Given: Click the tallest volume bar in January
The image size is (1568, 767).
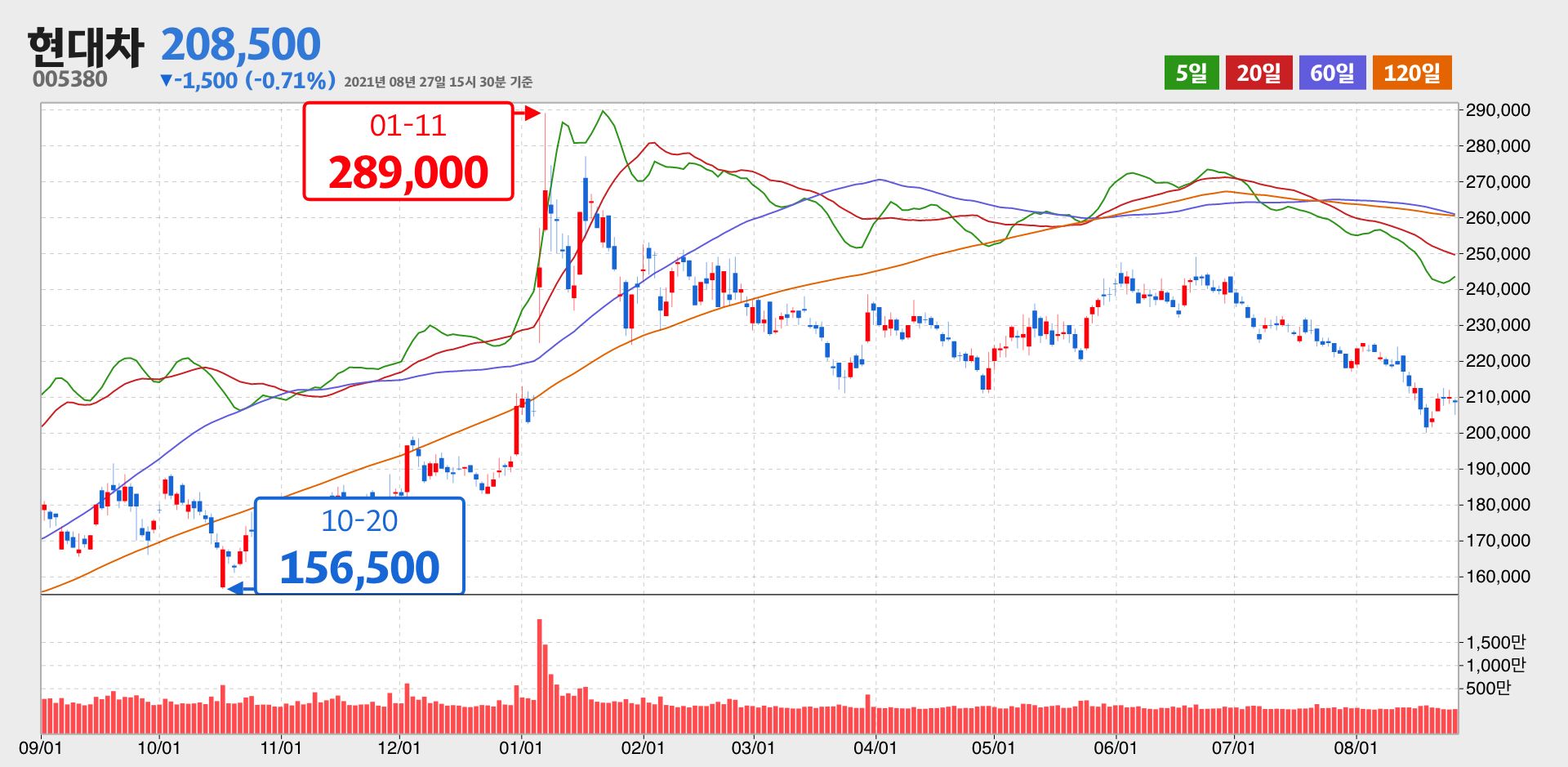Looking at the screenshot, I should [540, 676].
